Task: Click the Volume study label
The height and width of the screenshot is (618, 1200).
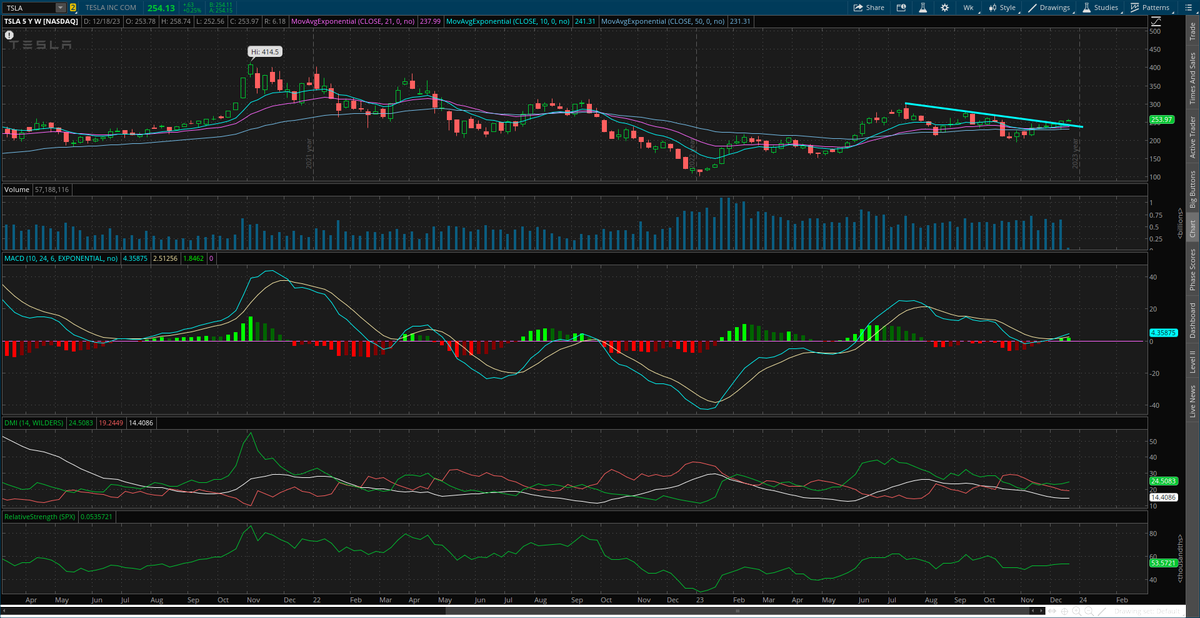Action: point(16,188)
